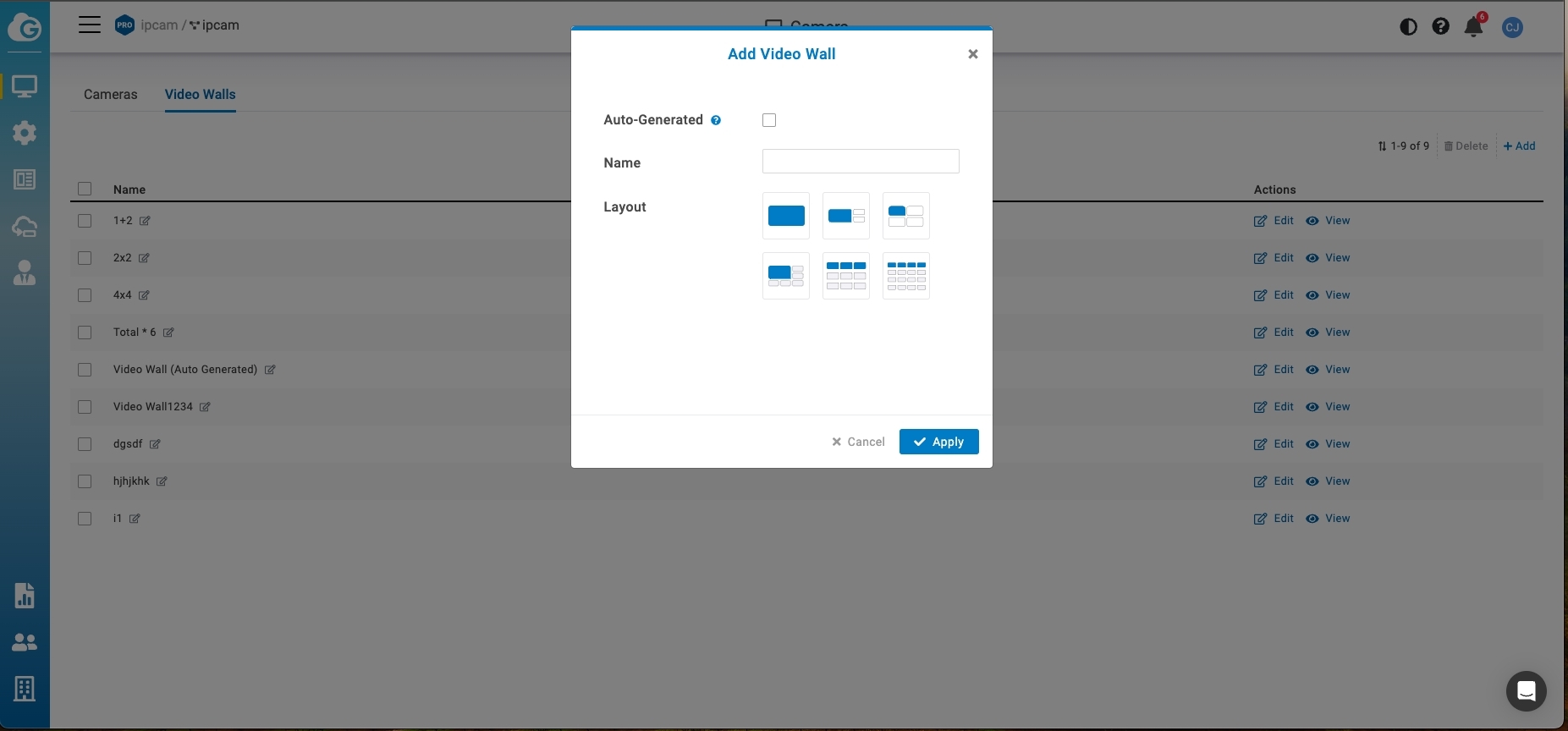Viewport: 1568px width, 731px height.
Task: Select the Video Walls tab
Action: 200,95
